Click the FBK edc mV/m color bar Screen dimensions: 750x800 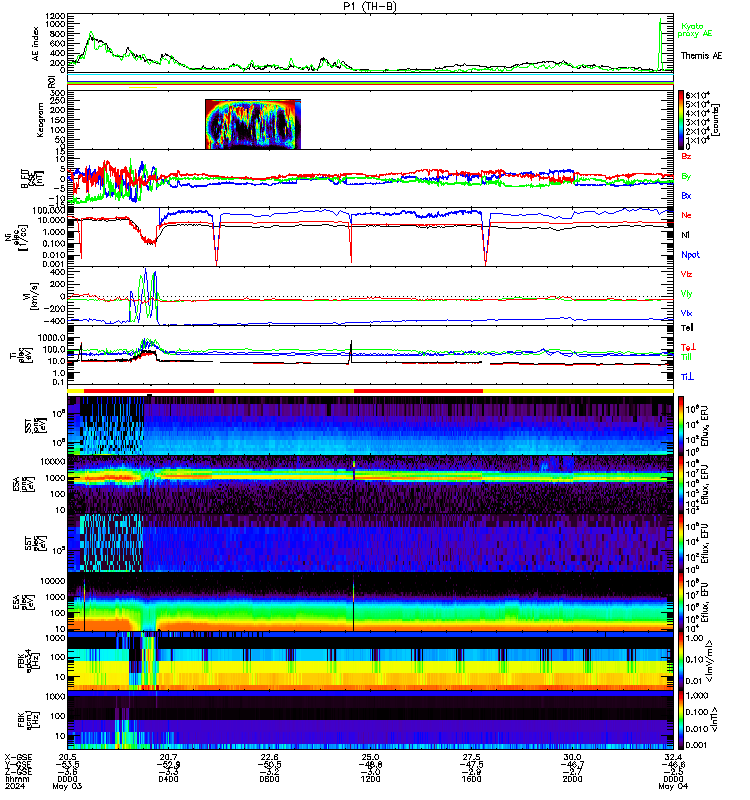click(681, 661)
